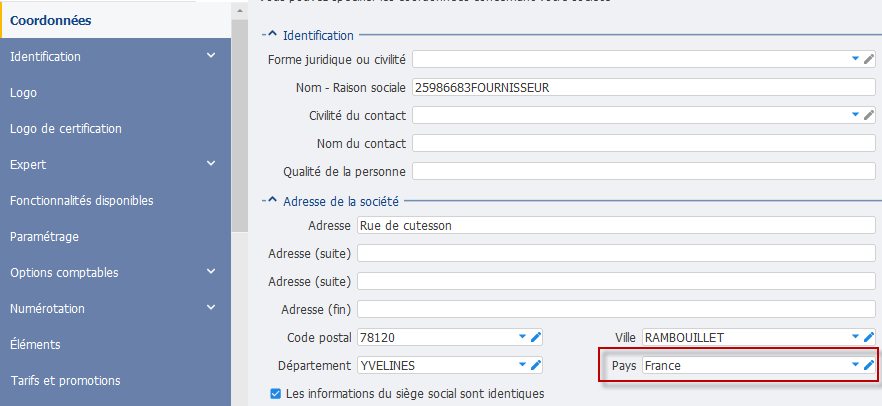Click pencil icon beside Civilité du contact

pyautogui.click(x=869, y=115)
